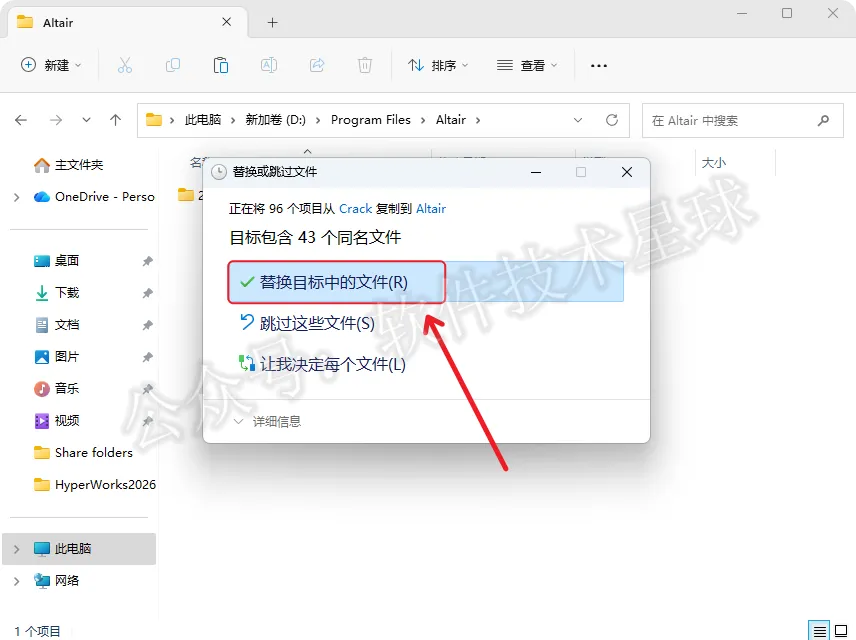Close the 替换或跳过文件 dialog
The image size is (856, 640).
coord(627,172)
